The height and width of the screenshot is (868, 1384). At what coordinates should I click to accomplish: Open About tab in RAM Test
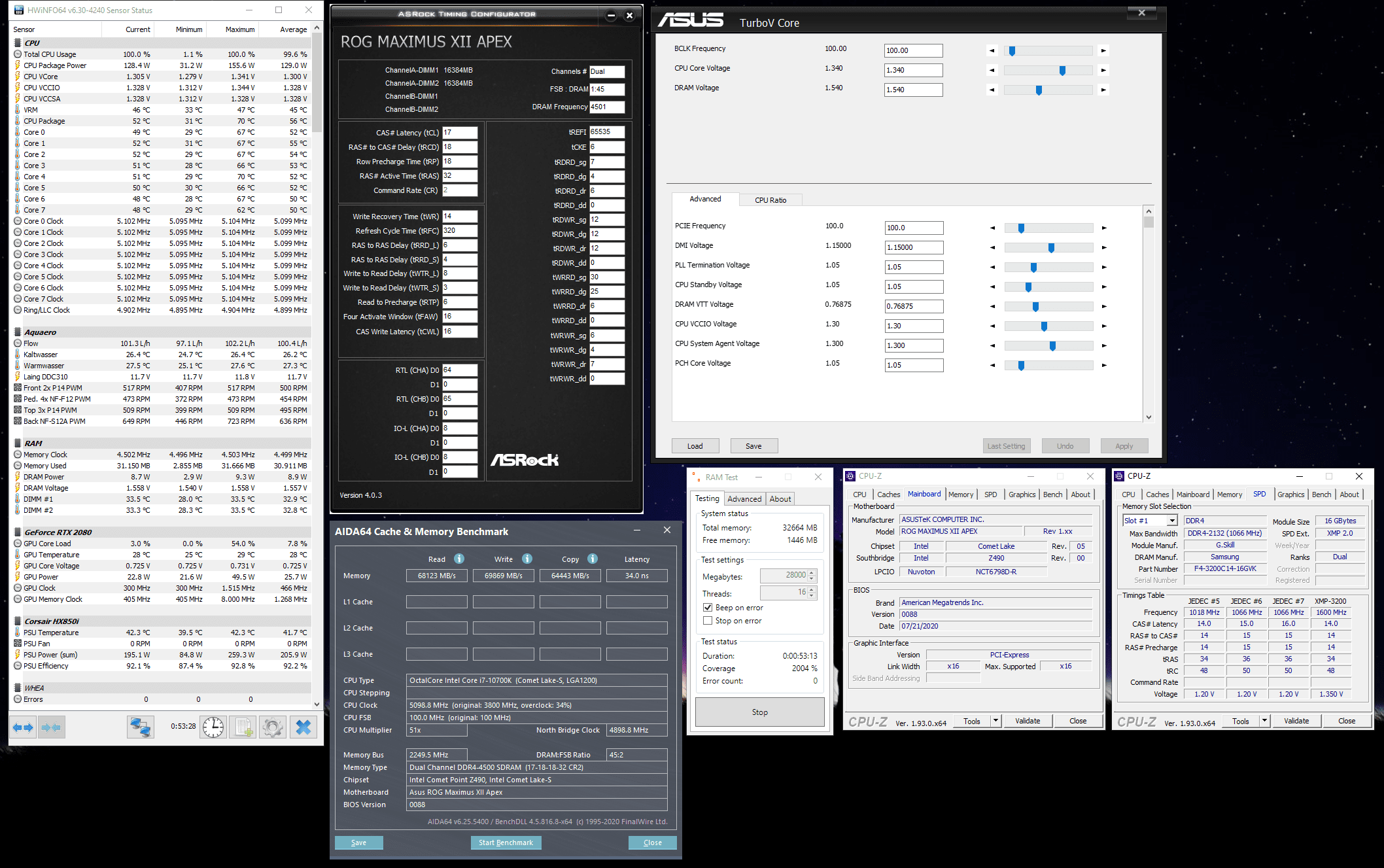[x=780, y=498]
